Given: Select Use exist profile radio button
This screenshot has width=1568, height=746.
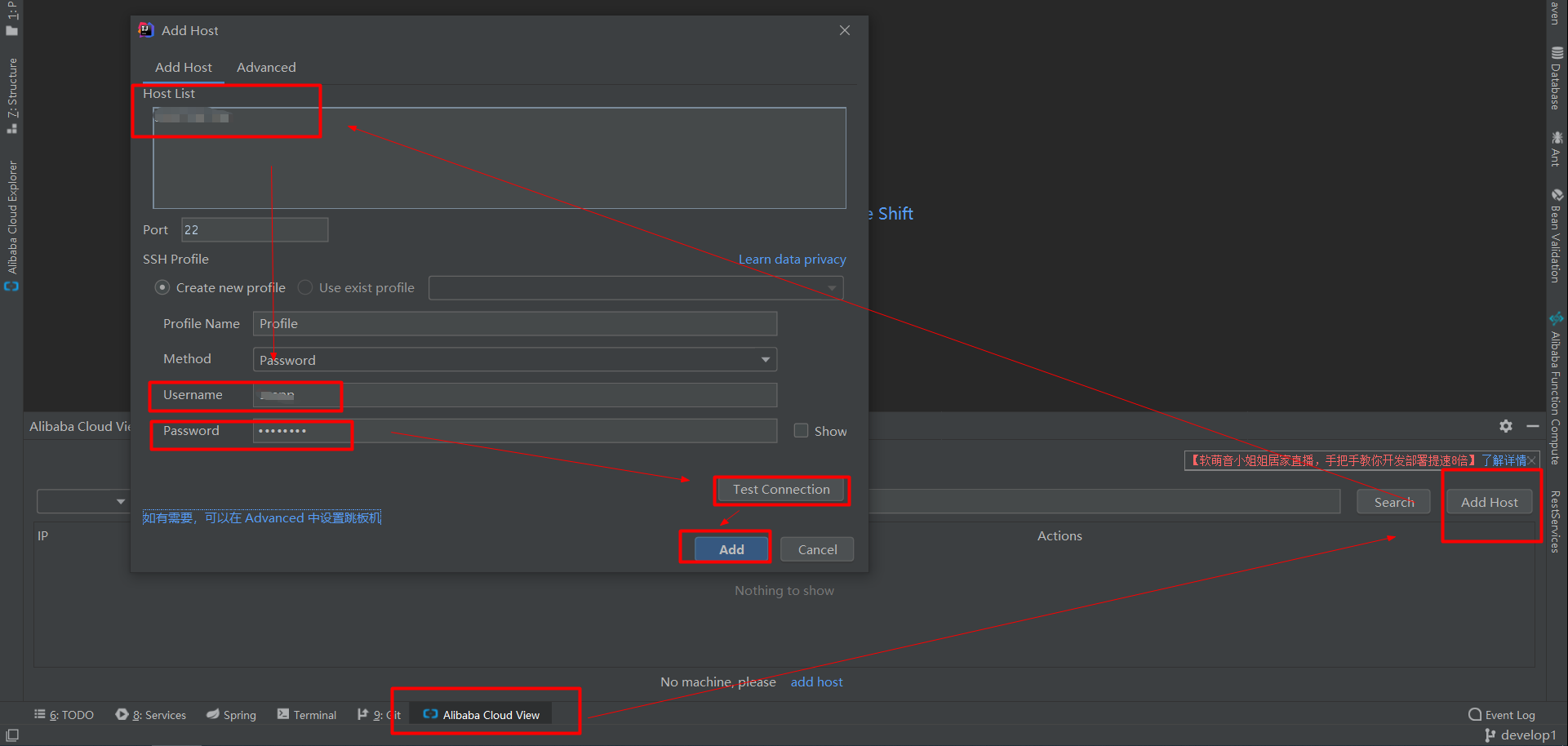Looking at the screenshot, I should coord(305,287).
